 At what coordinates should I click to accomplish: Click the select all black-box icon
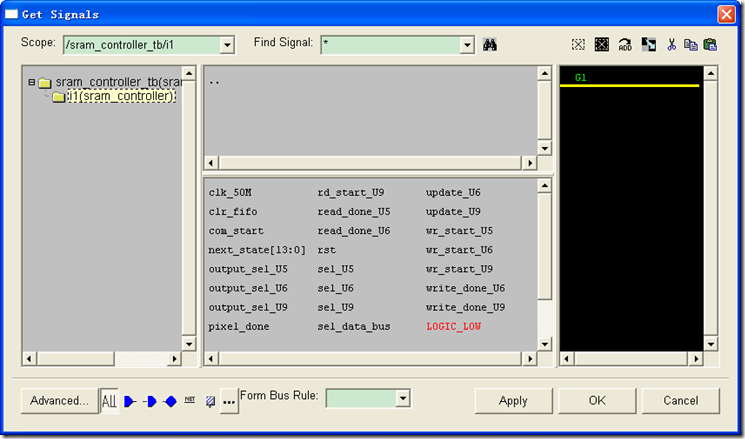click(x=602, y=45)
